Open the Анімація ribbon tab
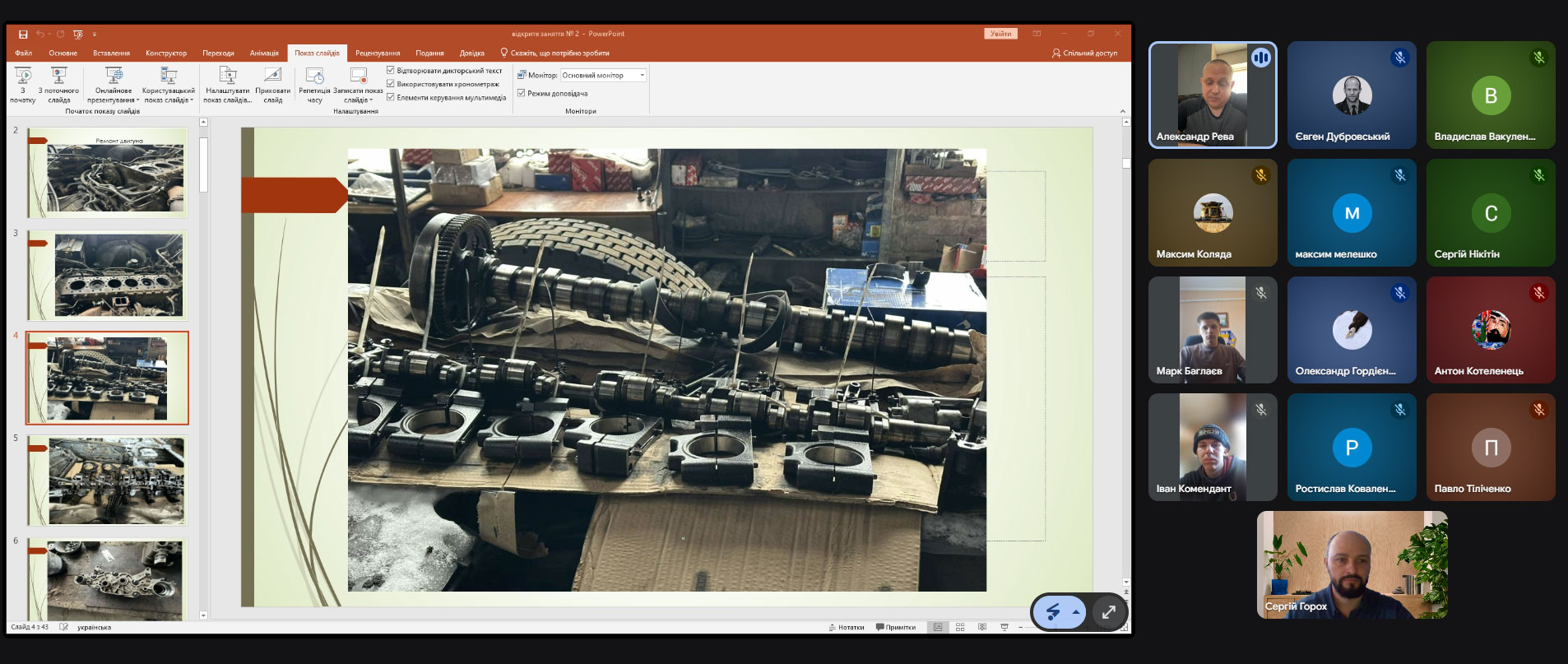This screenshot has width=1568, height=664. (x=264, y=53)
